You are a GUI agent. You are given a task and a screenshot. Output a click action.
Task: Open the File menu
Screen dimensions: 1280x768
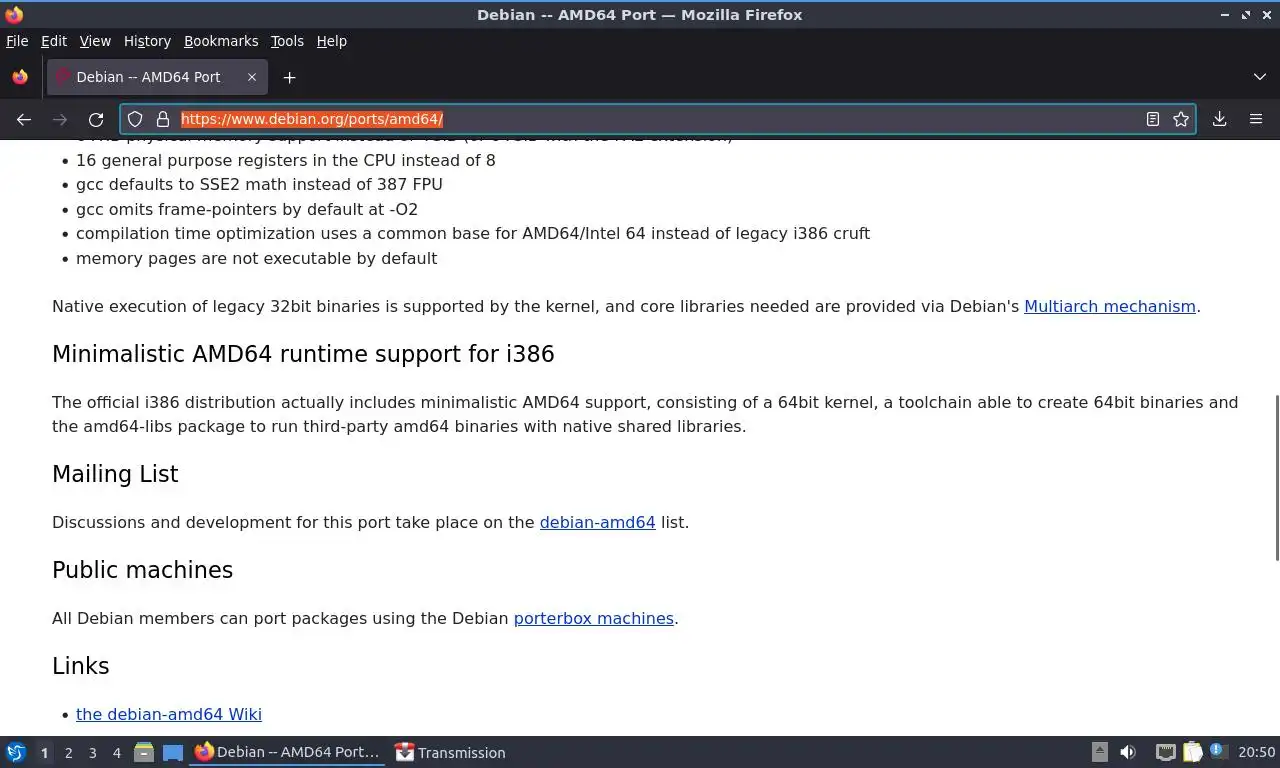point(17,41)
